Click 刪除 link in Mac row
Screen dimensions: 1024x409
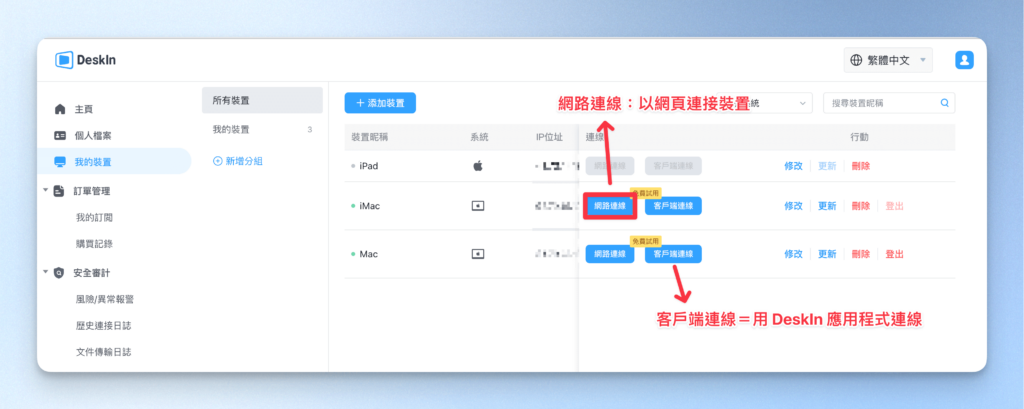click(861, 254)
